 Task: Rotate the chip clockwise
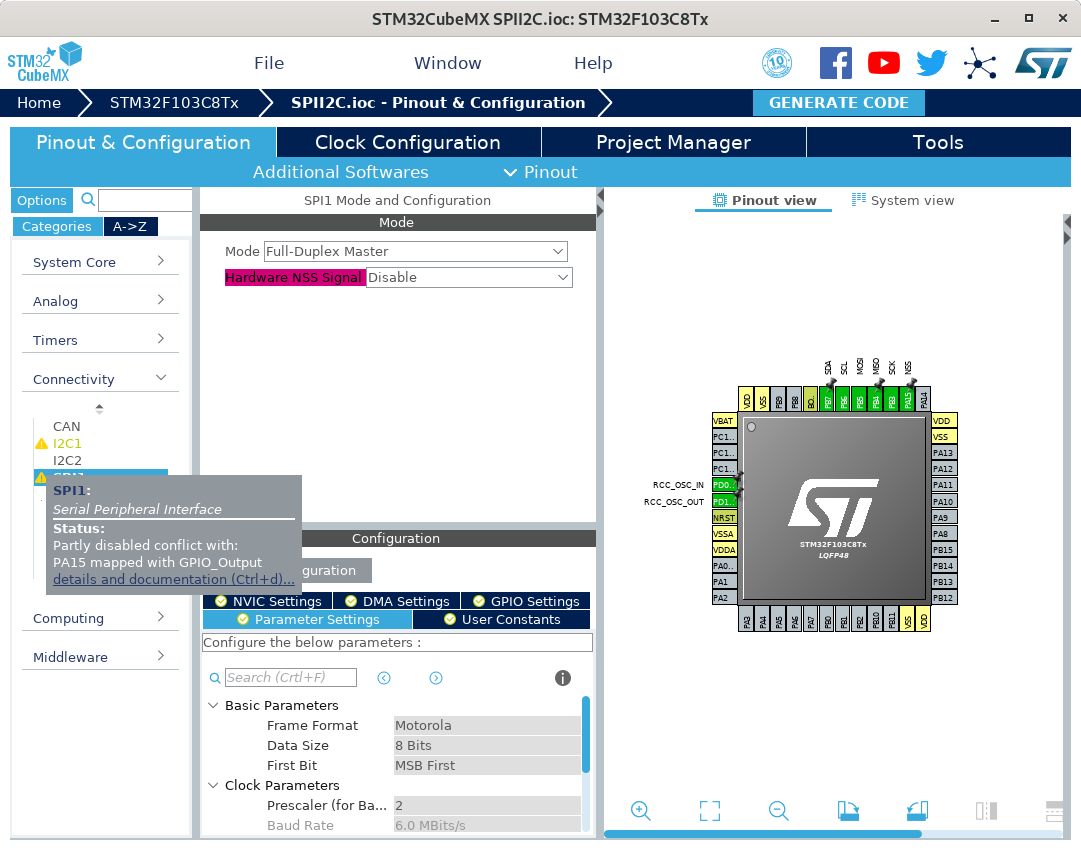click(848, 811)
